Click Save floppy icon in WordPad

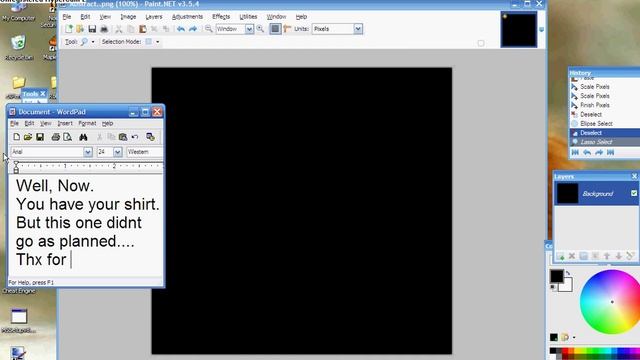coord(40,137)
